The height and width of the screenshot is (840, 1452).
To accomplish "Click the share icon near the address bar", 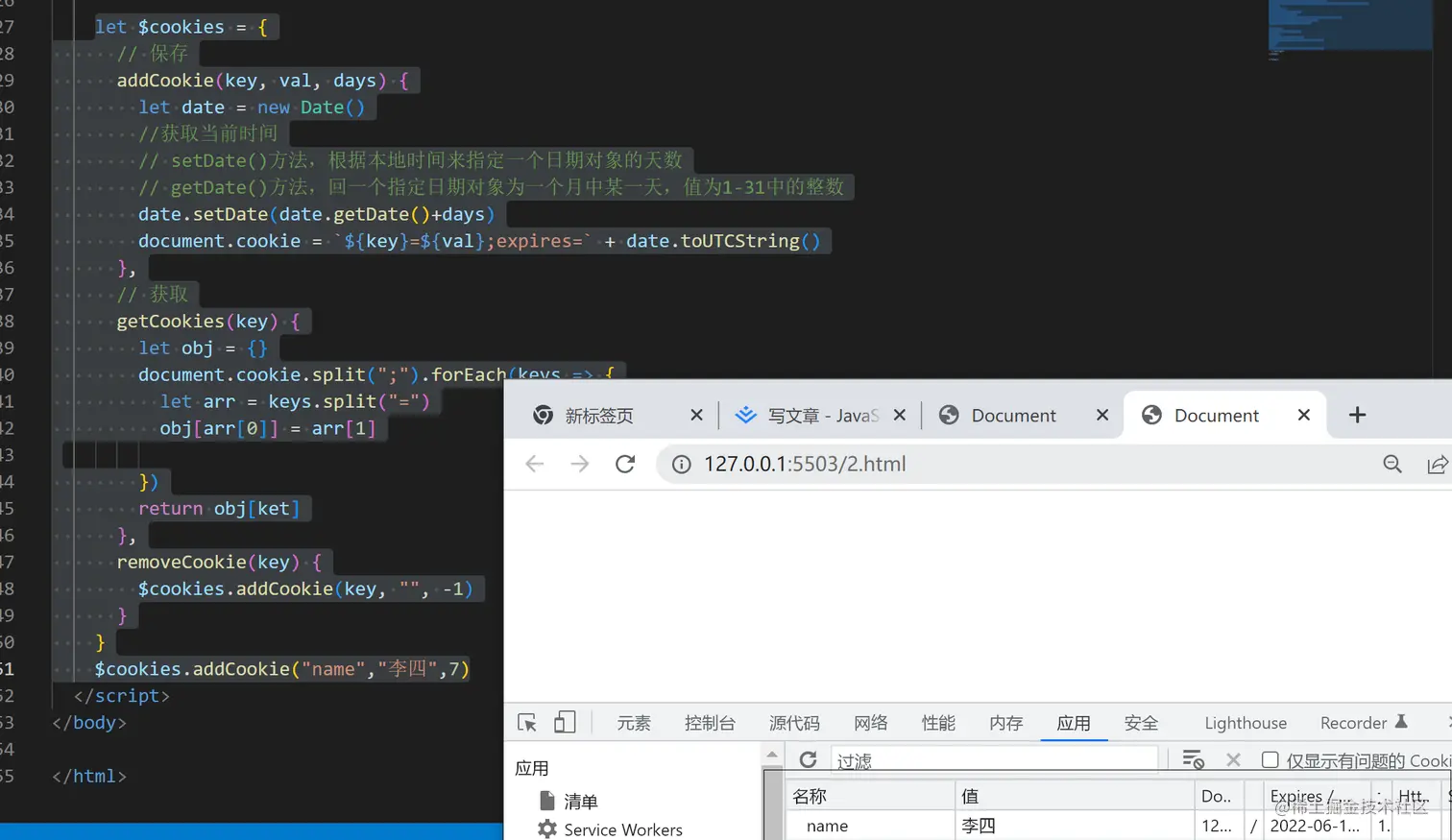I will [1438, 464].
